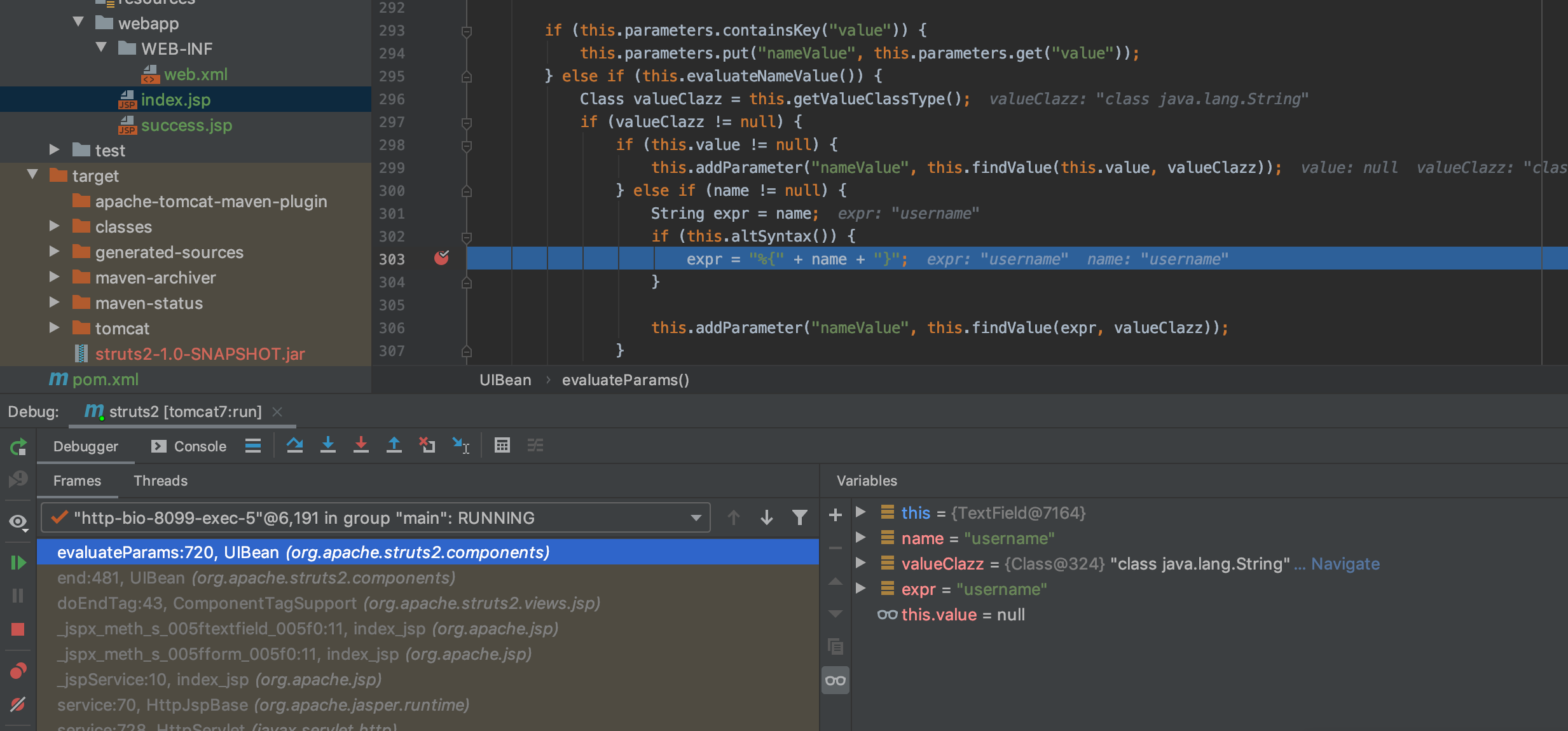Click line 306 in code editor

tap(939, 328)
